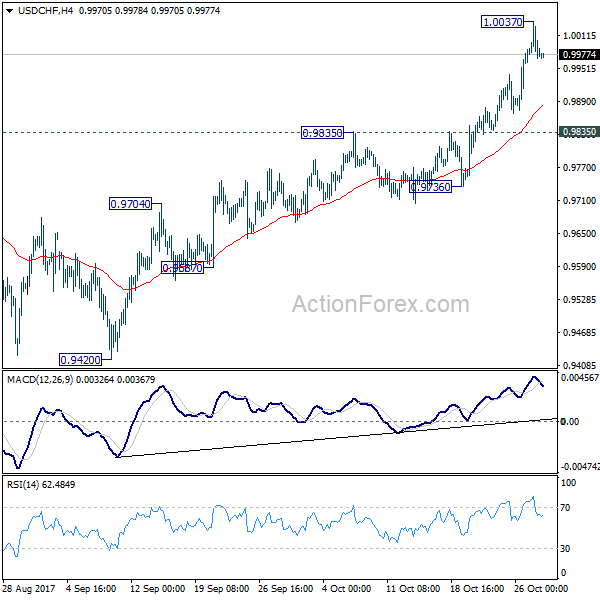Click the MACD 0.004567 axis value
This screenshot has width=600, height=600.
point(579,378)
